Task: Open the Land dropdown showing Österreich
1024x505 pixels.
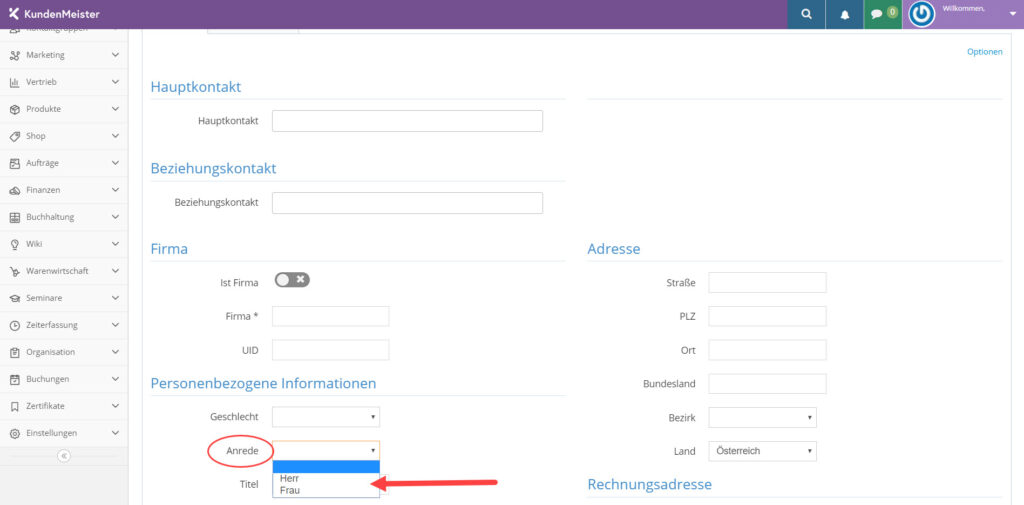Action: pos(762,451)
